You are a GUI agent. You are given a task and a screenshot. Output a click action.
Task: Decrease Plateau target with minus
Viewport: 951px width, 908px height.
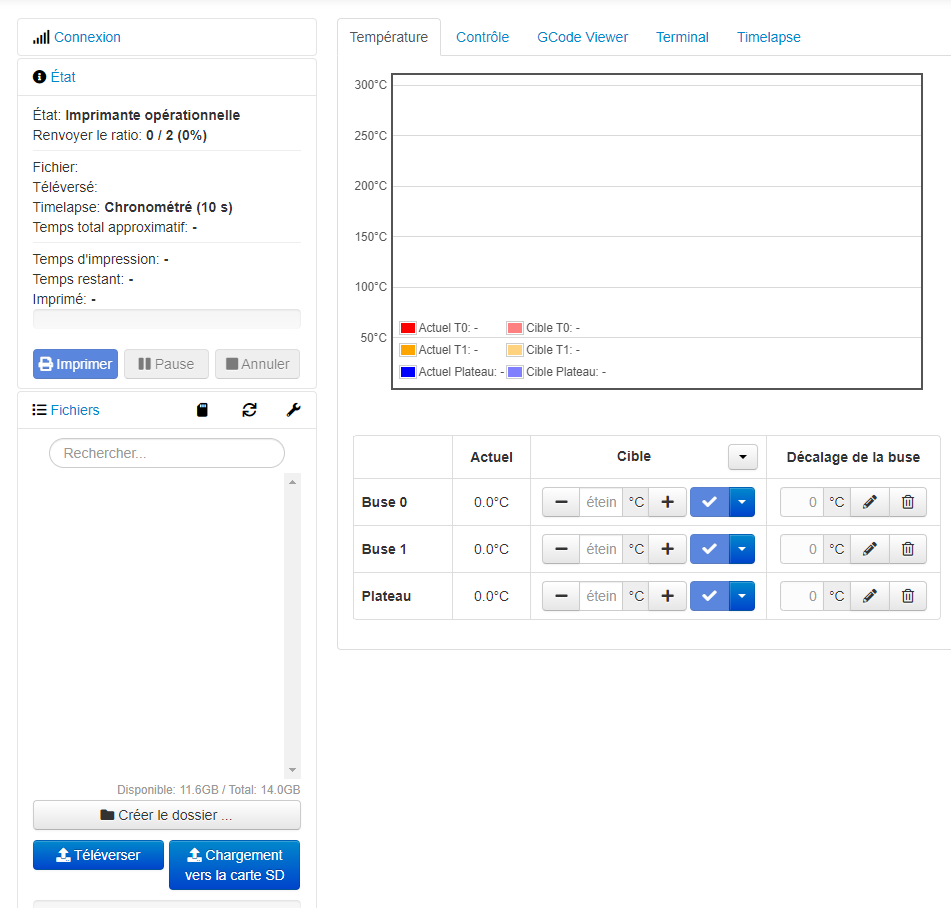561,596
